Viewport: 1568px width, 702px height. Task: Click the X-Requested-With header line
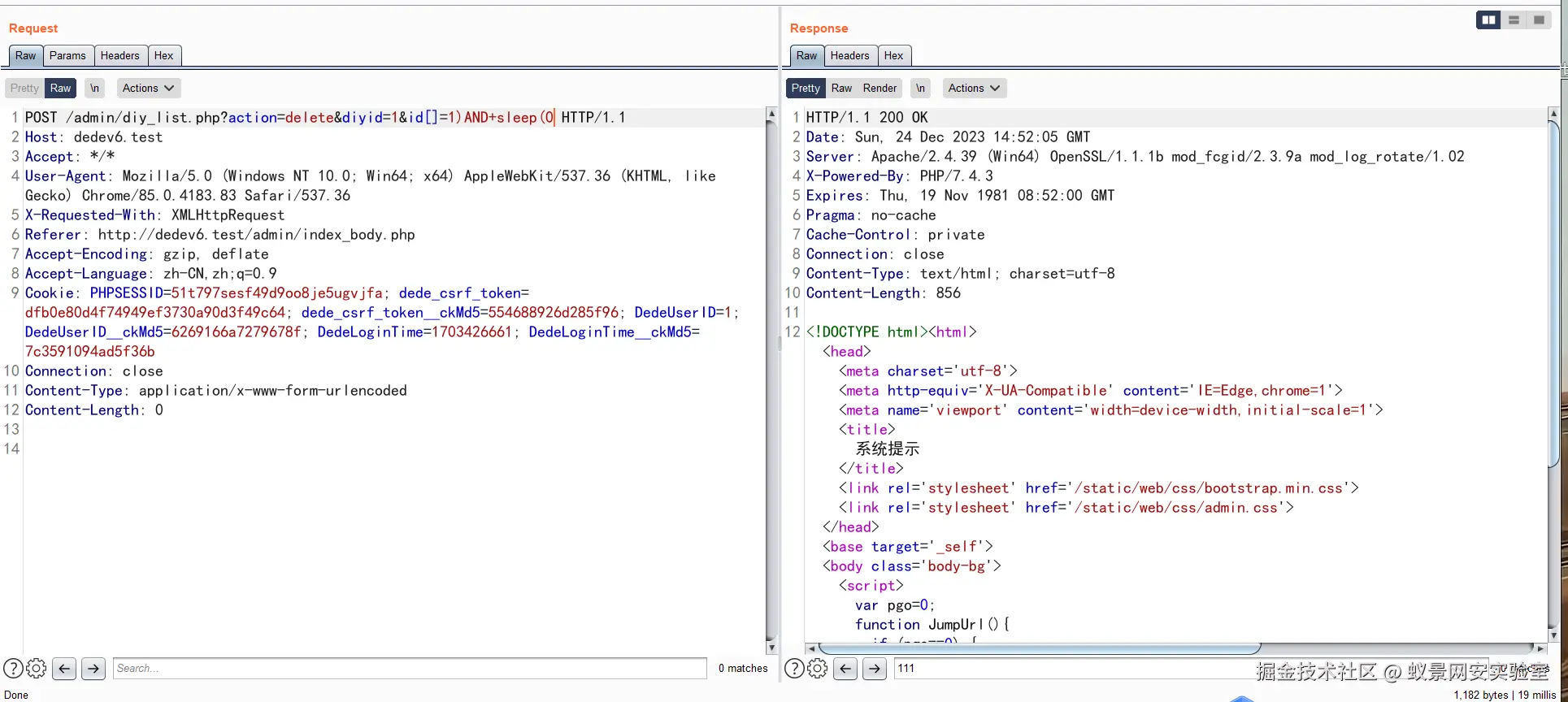[x=154, y=215]
